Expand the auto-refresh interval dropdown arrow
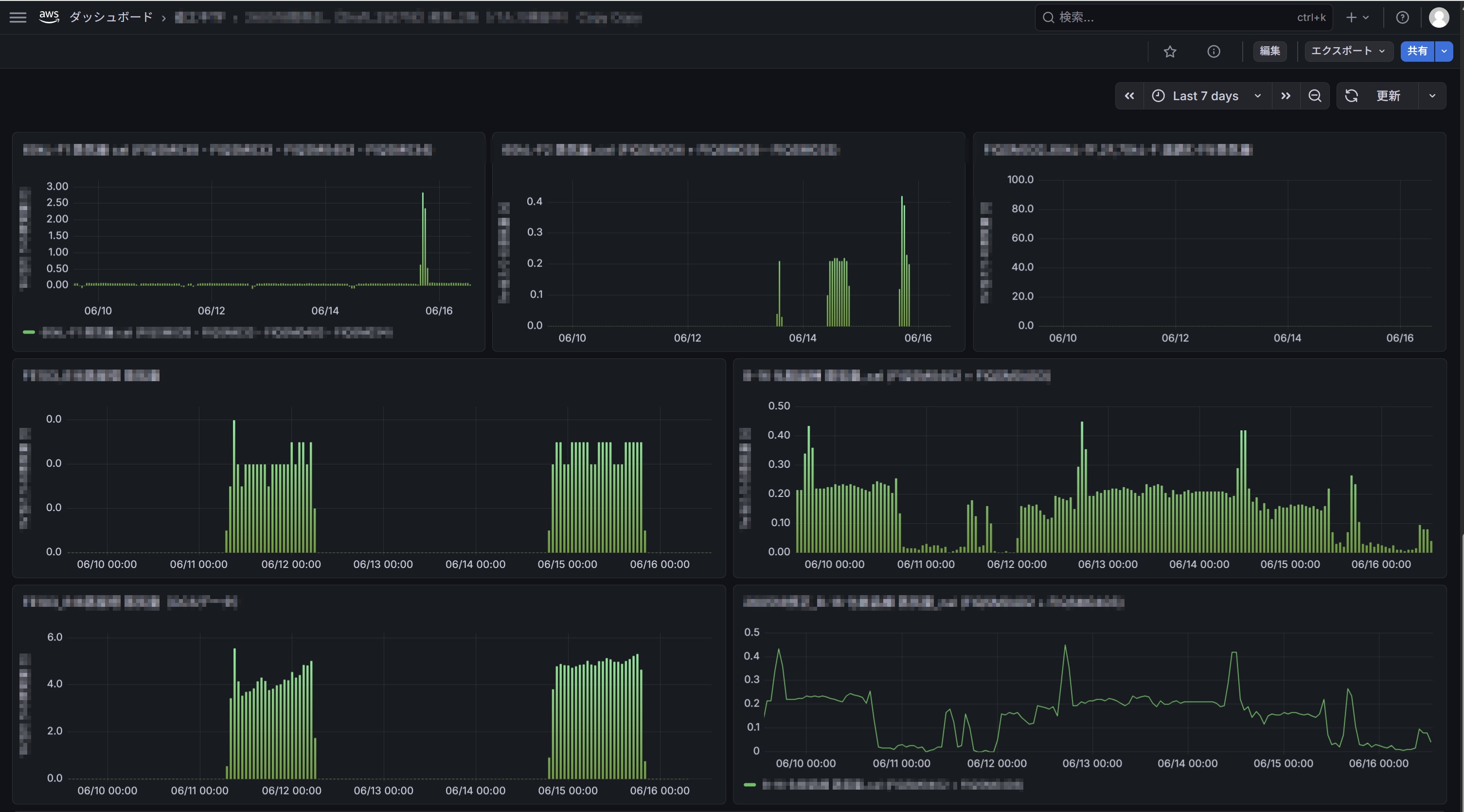The height and width of the screenshot is (812, 1464). coord(1432,95)
